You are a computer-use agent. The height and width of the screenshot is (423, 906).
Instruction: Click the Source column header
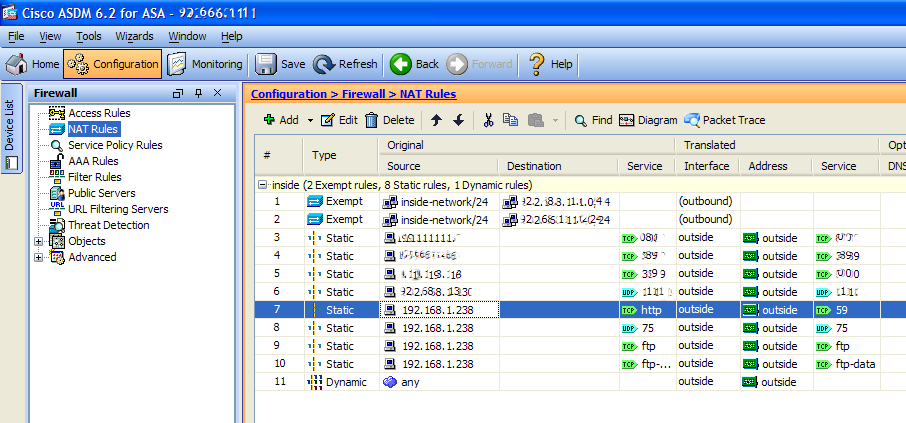[439, 166]
